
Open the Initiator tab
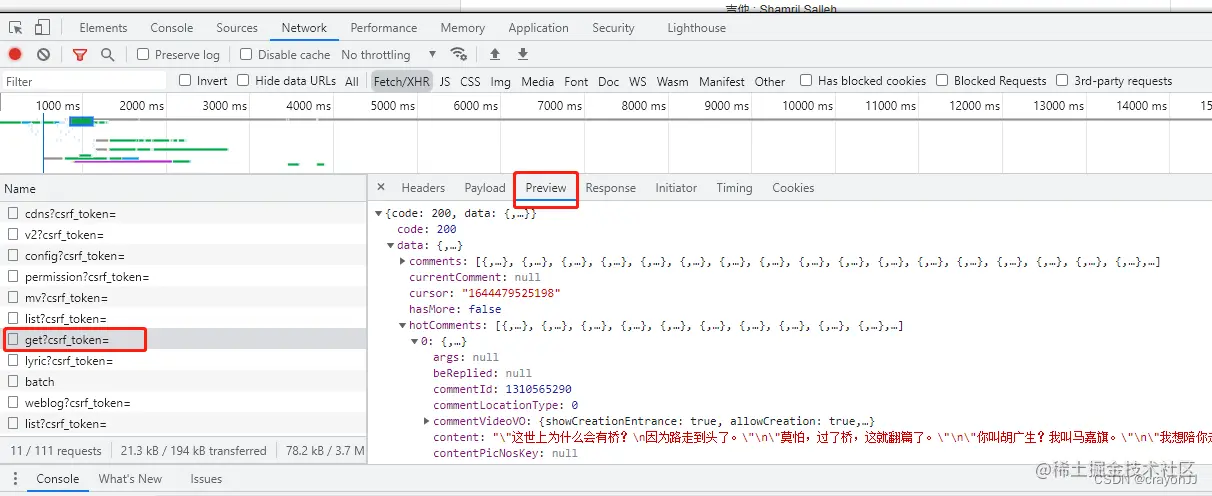[x=676, y=188]
